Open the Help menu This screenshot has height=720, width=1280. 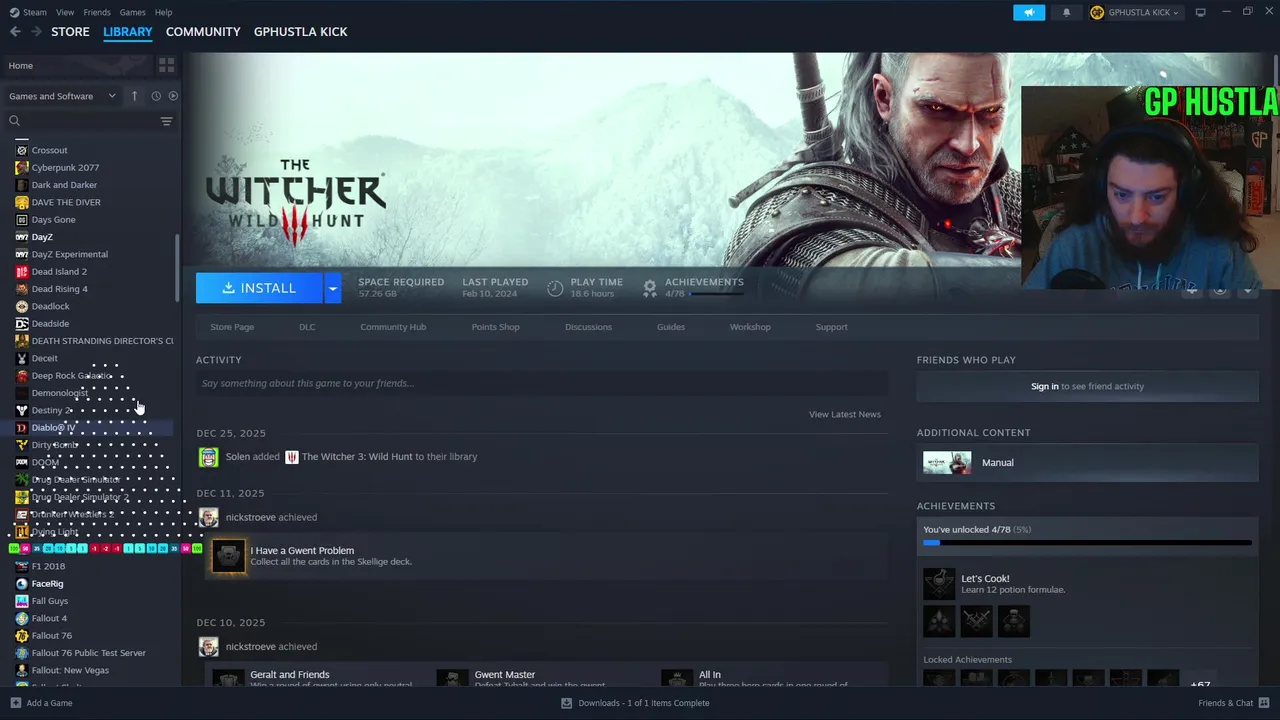[x=163, y=12]
